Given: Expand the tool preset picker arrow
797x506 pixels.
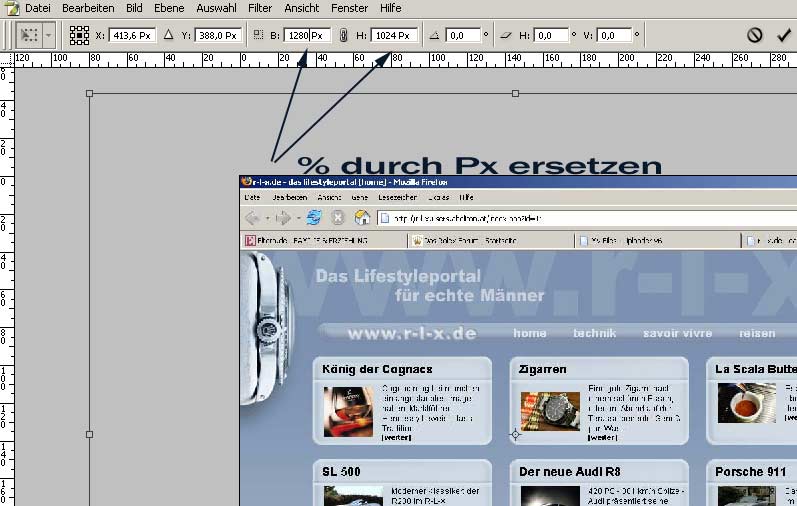Looking at the screenshot, I should pos(48,35).
